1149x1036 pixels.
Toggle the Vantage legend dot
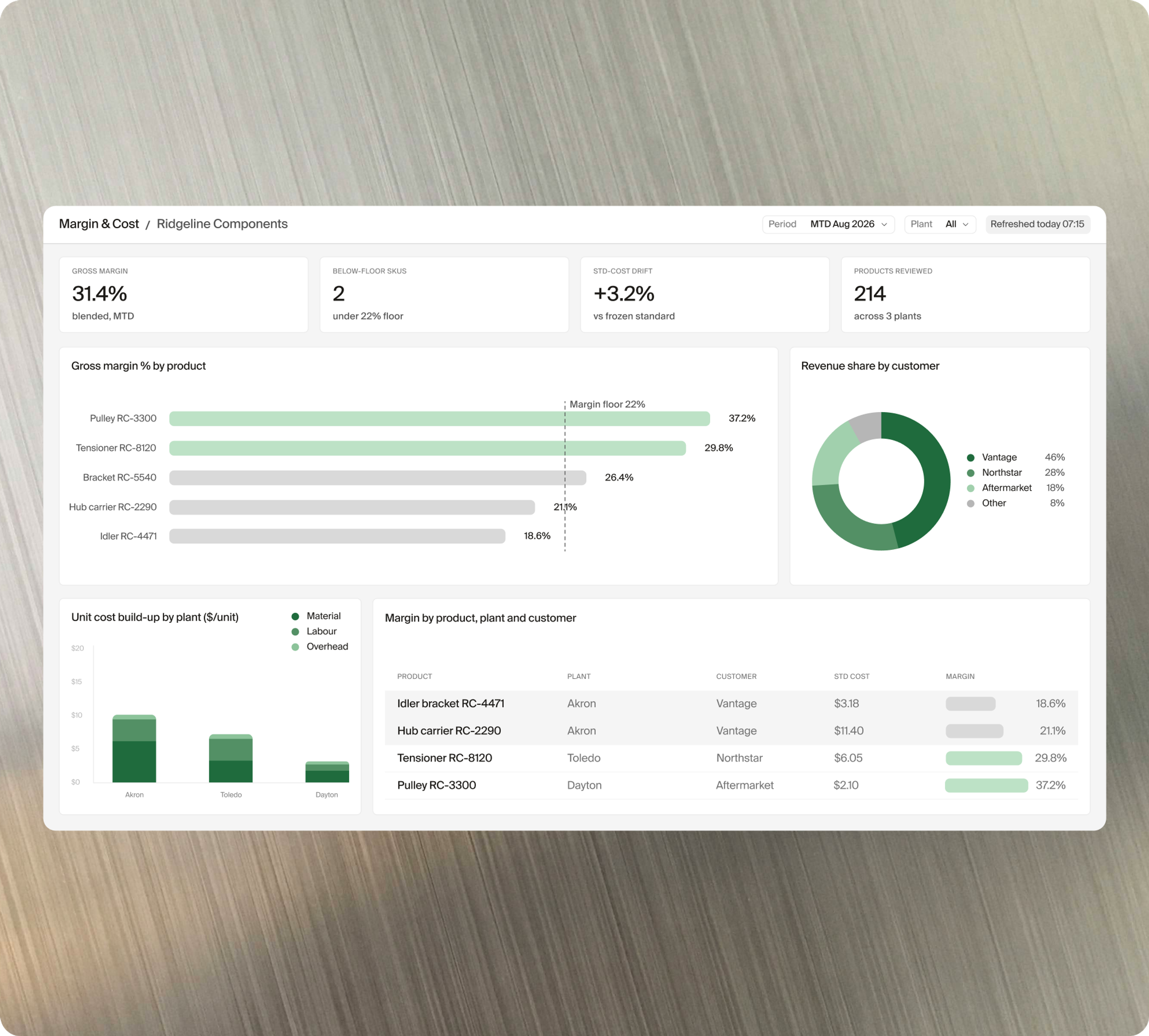coord(970,458)
